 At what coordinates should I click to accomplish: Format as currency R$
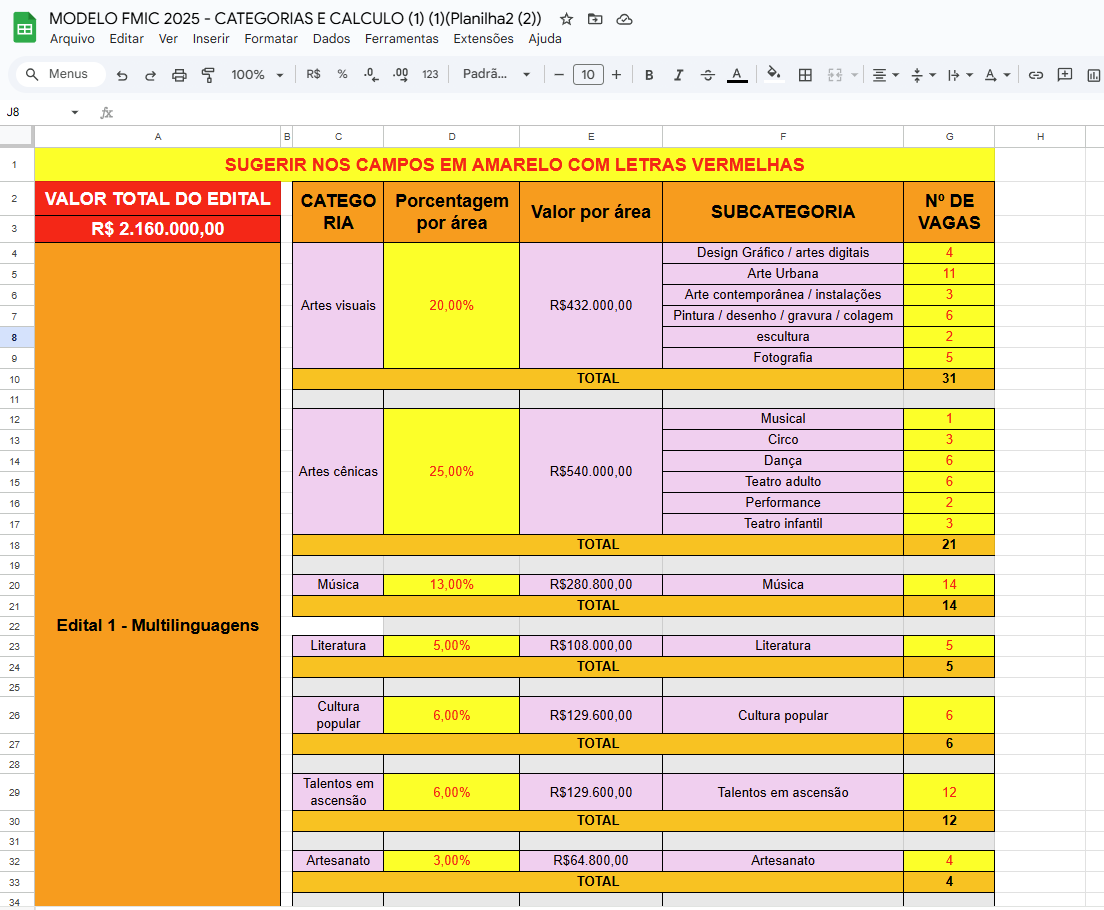pyautogui.click(x=313, y=74)
